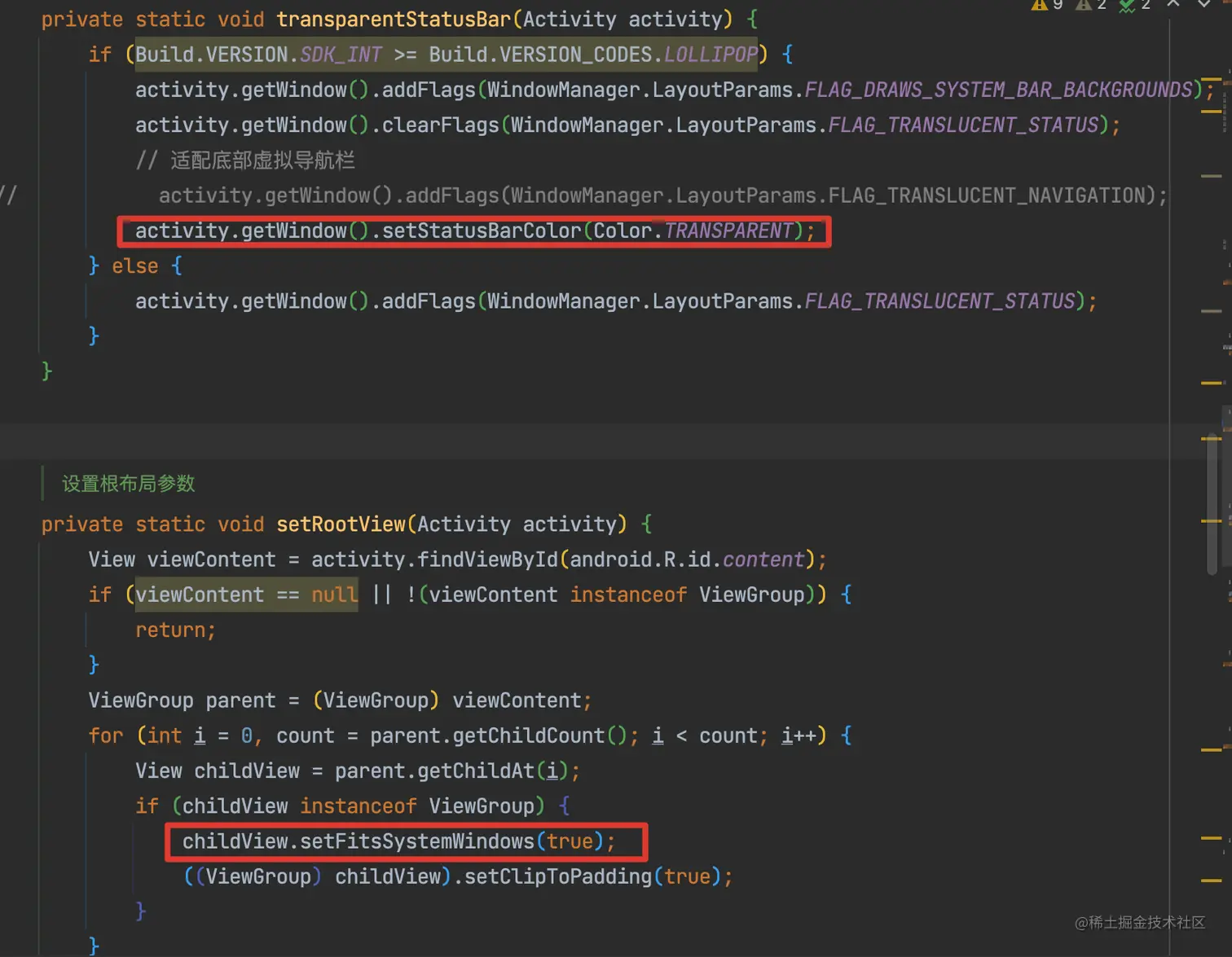Click the findViewById call
Image resolution: width=1232 pixels, height=957 pixels.
487,560
